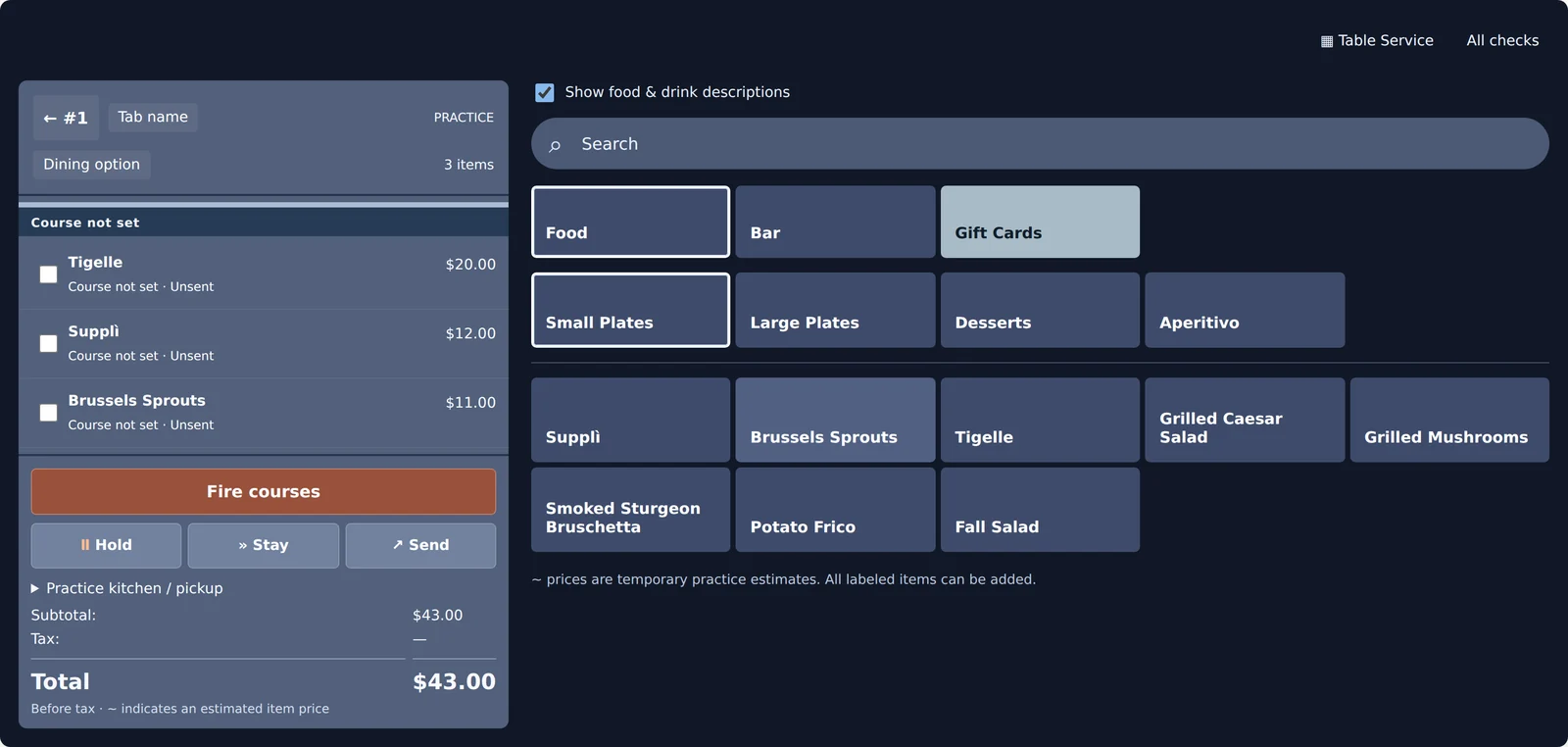The width and height of the screenshot is (1568, 747).
Task: Send the order with the arrow button
Action: (420, 545)
